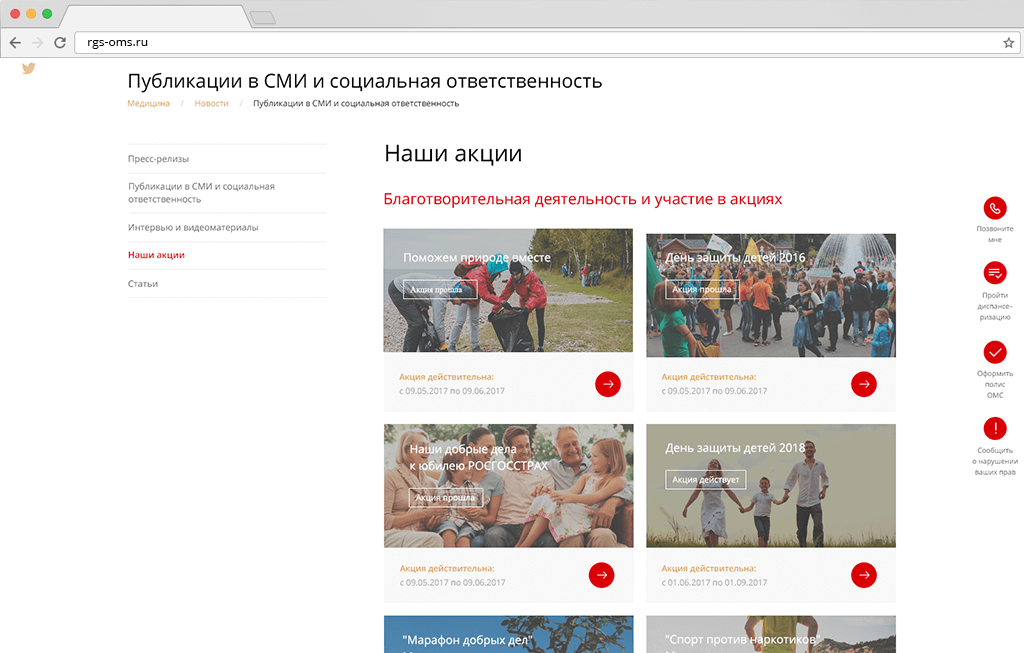This screenshot has height=653, width=1024.
Task: Click 'День защиты детей 2018' card image
Action: click(771, 486)
